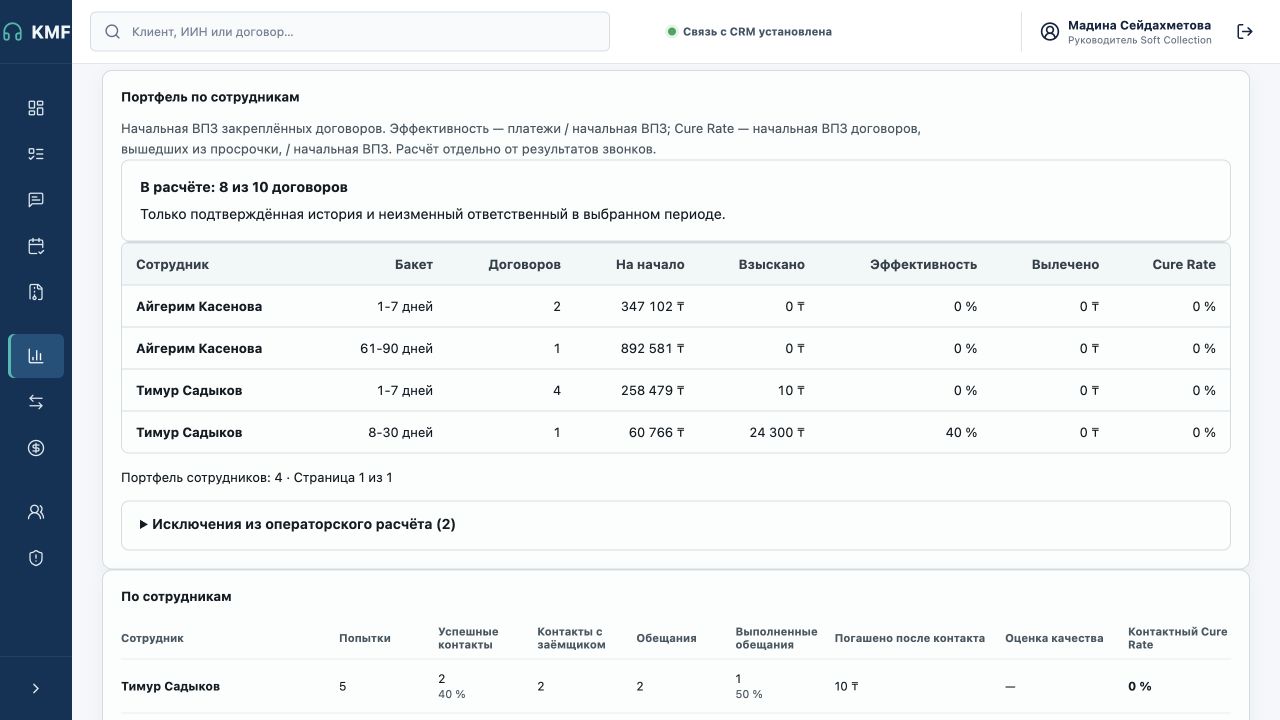Focus the client, IIN or contract search field
The width and height of the screenshot is (1280, 720).
(350, 32)
